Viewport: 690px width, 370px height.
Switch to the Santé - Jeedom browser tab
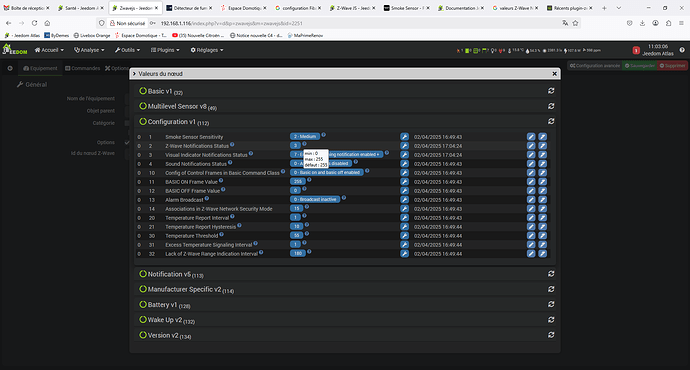click(81, 8)
